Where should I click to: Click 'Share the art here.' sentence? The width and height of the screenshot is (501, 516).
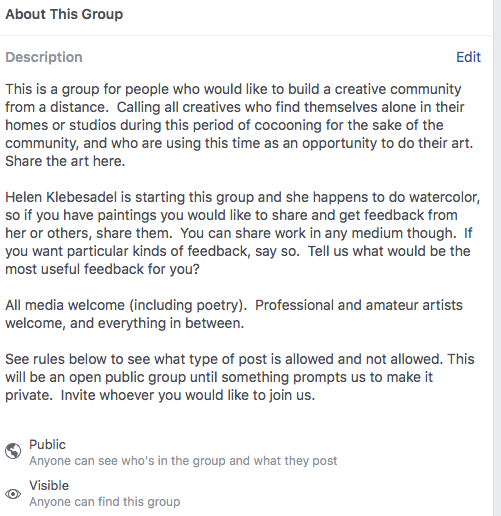click(x=65, y=161)
